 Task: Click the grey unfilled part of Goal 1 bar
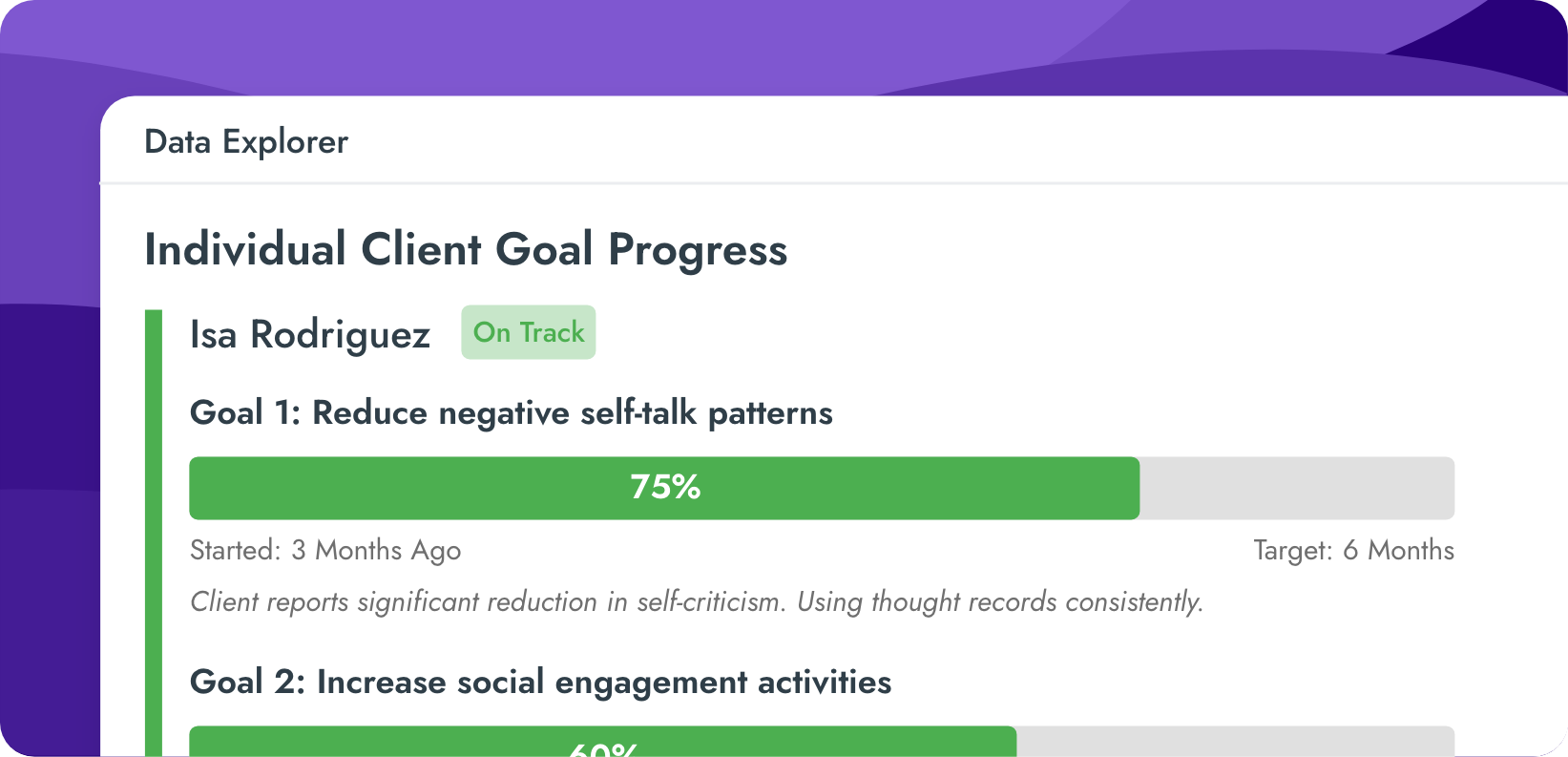tap(1296, 488)
